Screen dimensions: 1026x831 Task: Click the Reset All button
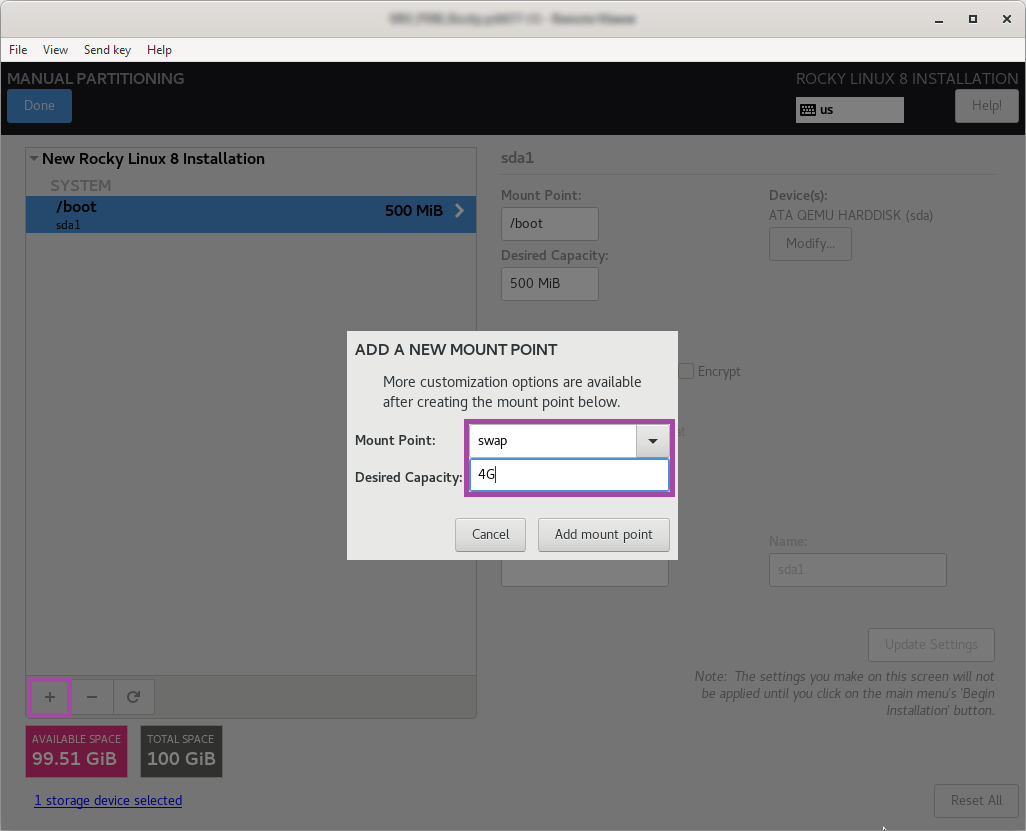tap(976, 801)
